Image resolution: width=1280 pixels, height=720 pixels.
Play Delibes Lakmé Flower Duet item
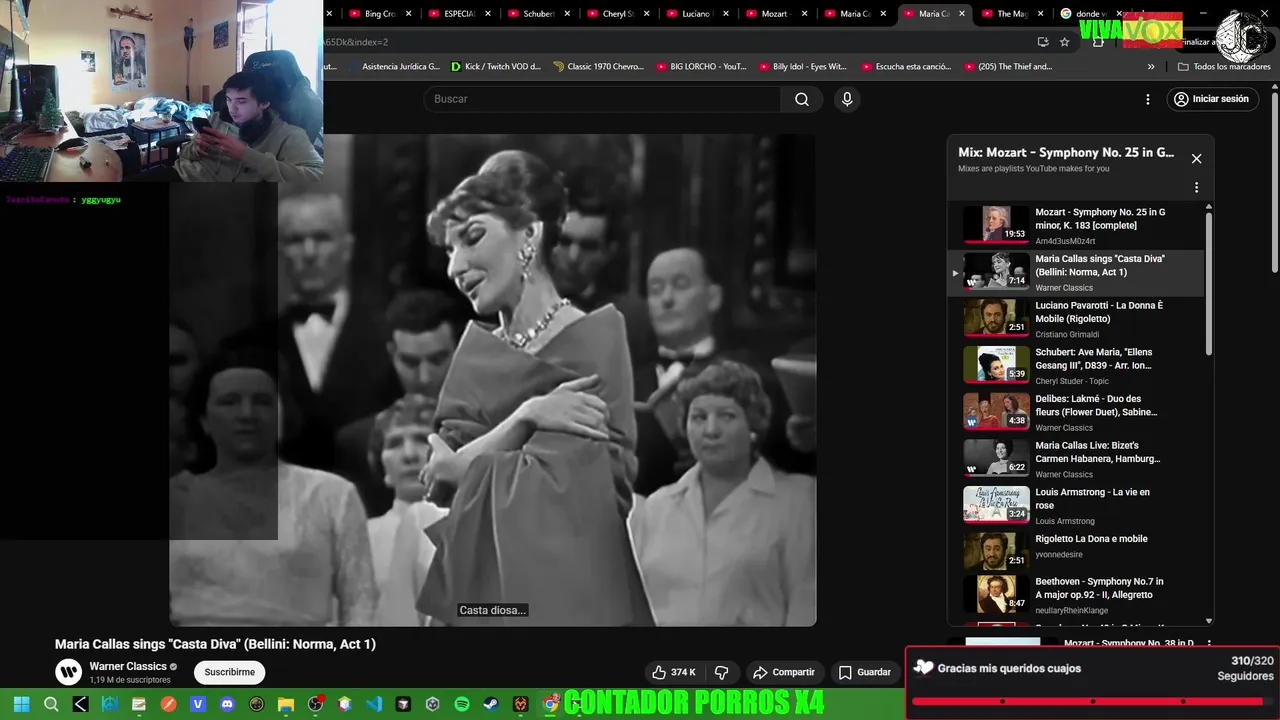1076,412
